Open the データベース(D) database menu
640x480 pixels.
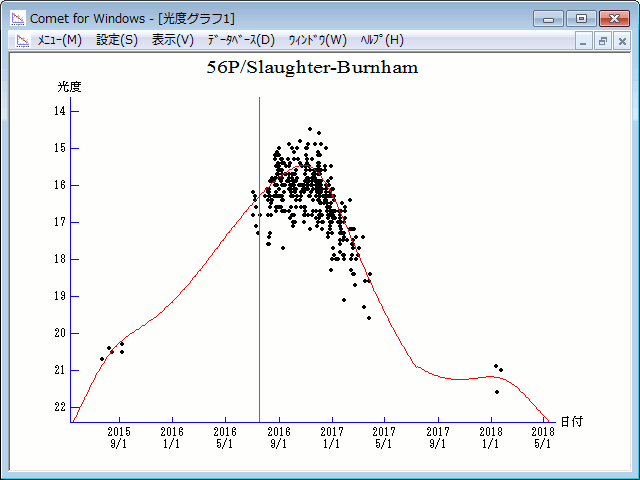(241, 40)
